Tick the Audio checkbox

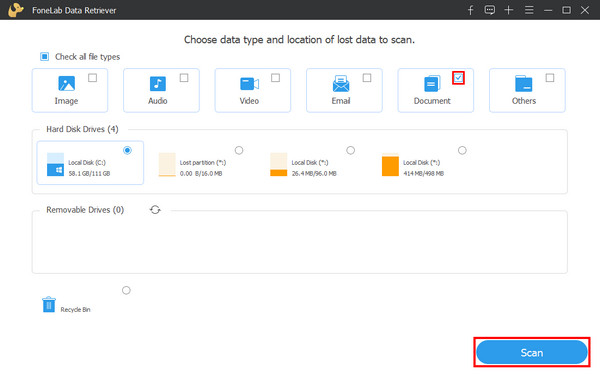[x=184, y=78]
